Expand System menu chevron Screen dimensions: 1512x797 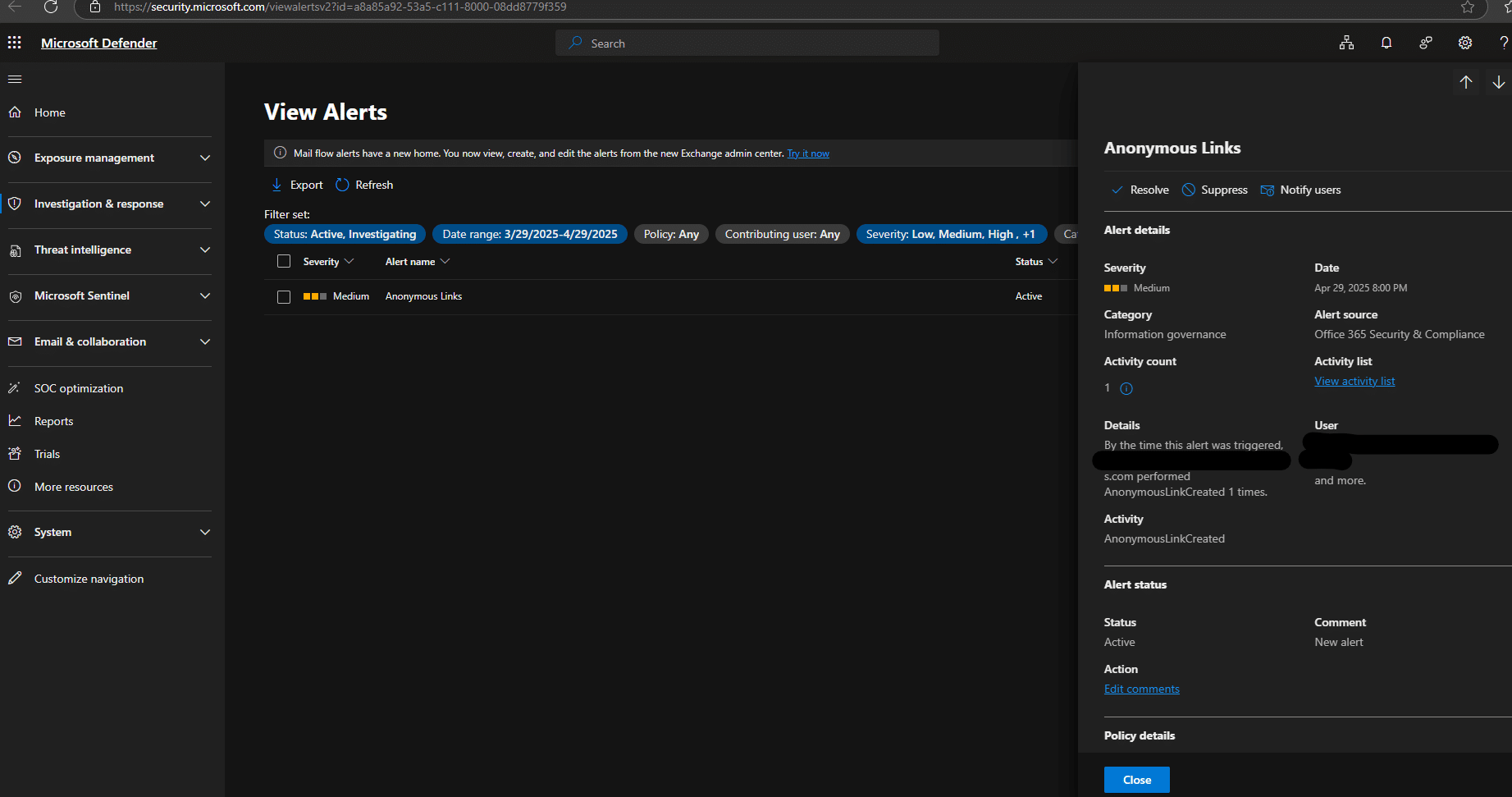point(205,532)
